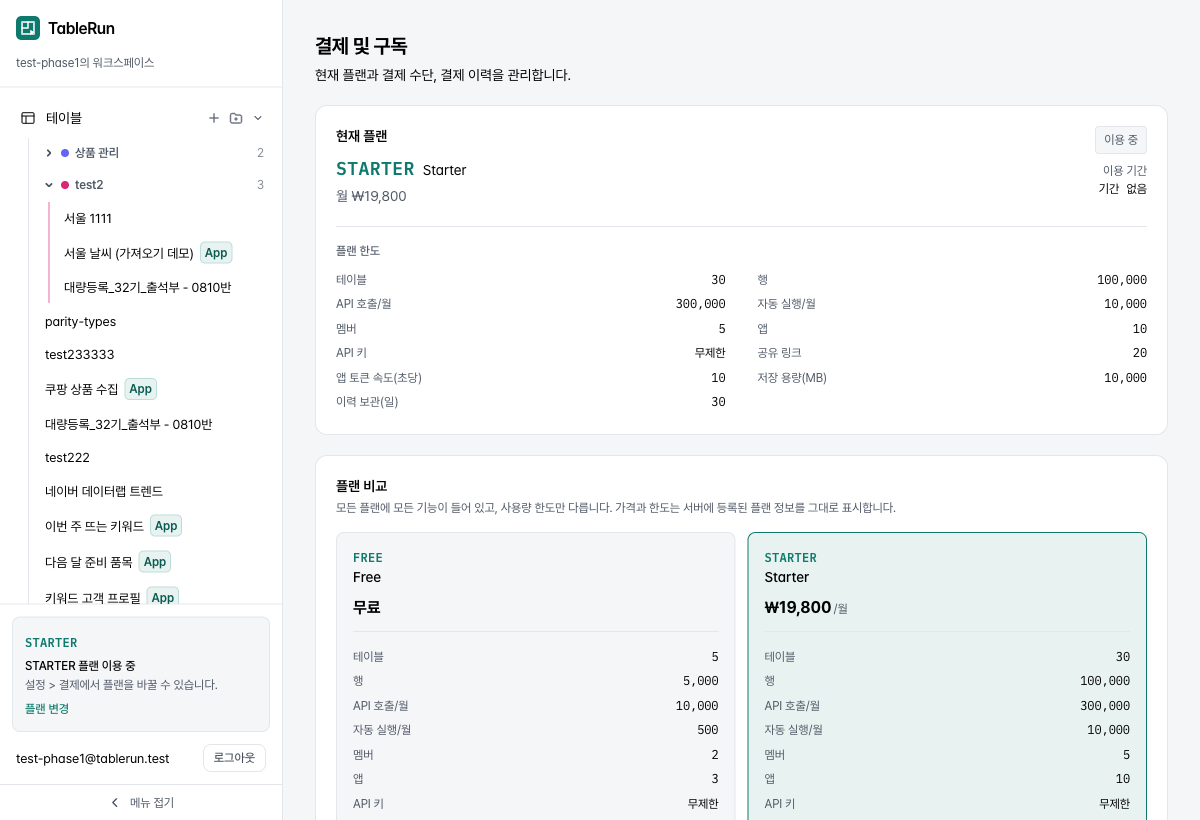This screenshot has height=820, width=1200.
Task: Click the TableRun logo icon
Action: pyautogui.click(x=28, y=28)
